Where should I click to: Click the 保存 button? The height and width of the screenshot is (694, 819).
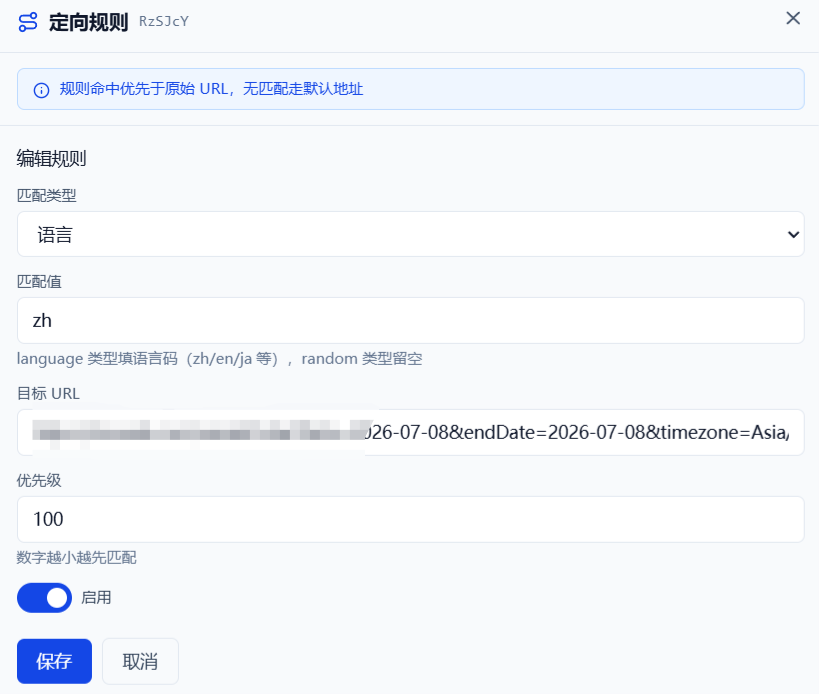click(x=54, y=661)
